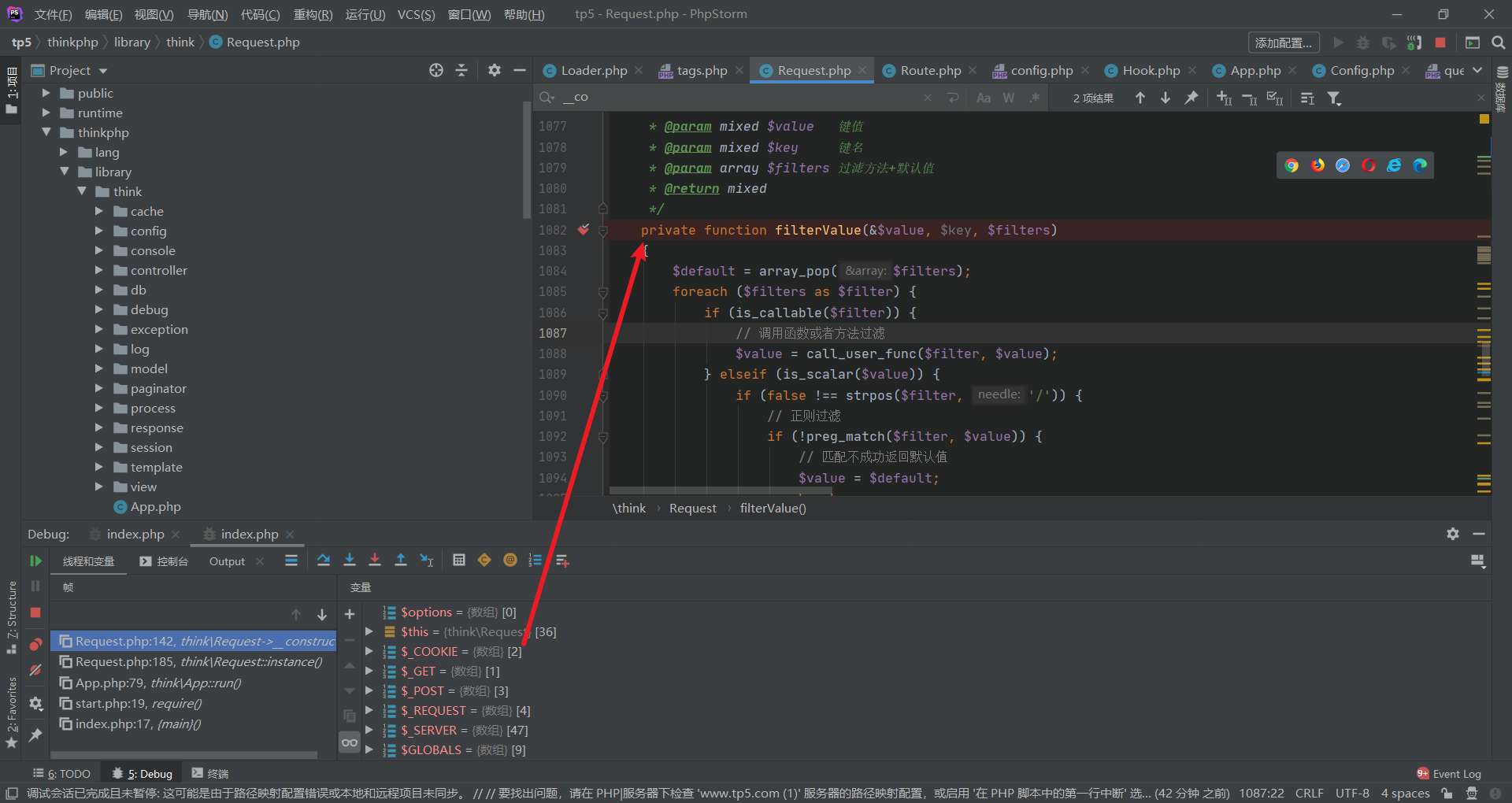The width and height of the screenshot is (1512, 803).
Task: Enable regex mode in the find bar
Action: (x=1036, y=98)
